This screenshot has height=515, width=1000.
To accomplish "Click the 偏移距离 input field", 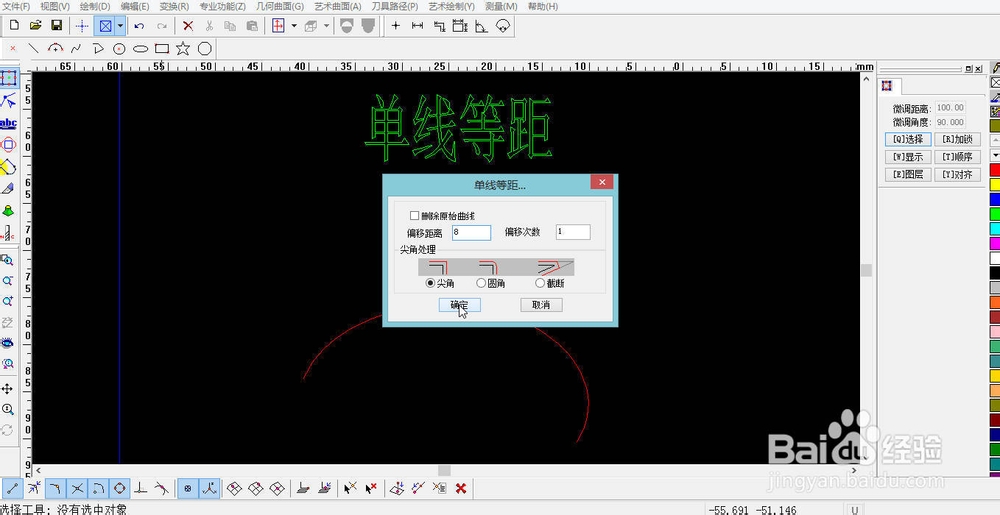I will coord(471,233).
